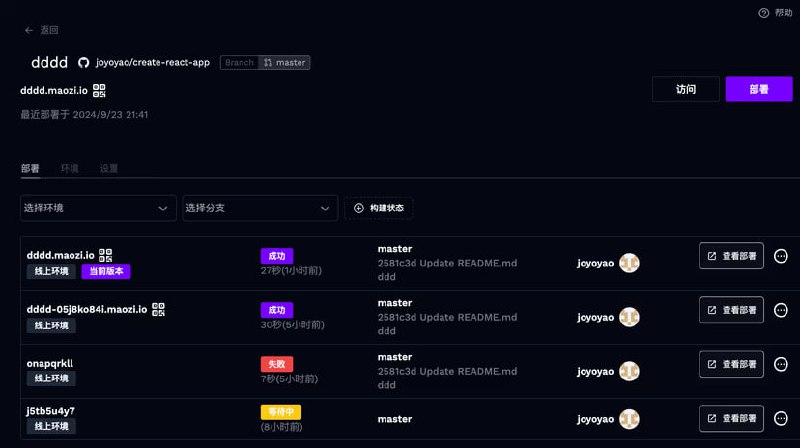This screenshot has width=800, height=448.
Task: Click the GitHub icon next to the repository name
Action: (x=84, y=62)
